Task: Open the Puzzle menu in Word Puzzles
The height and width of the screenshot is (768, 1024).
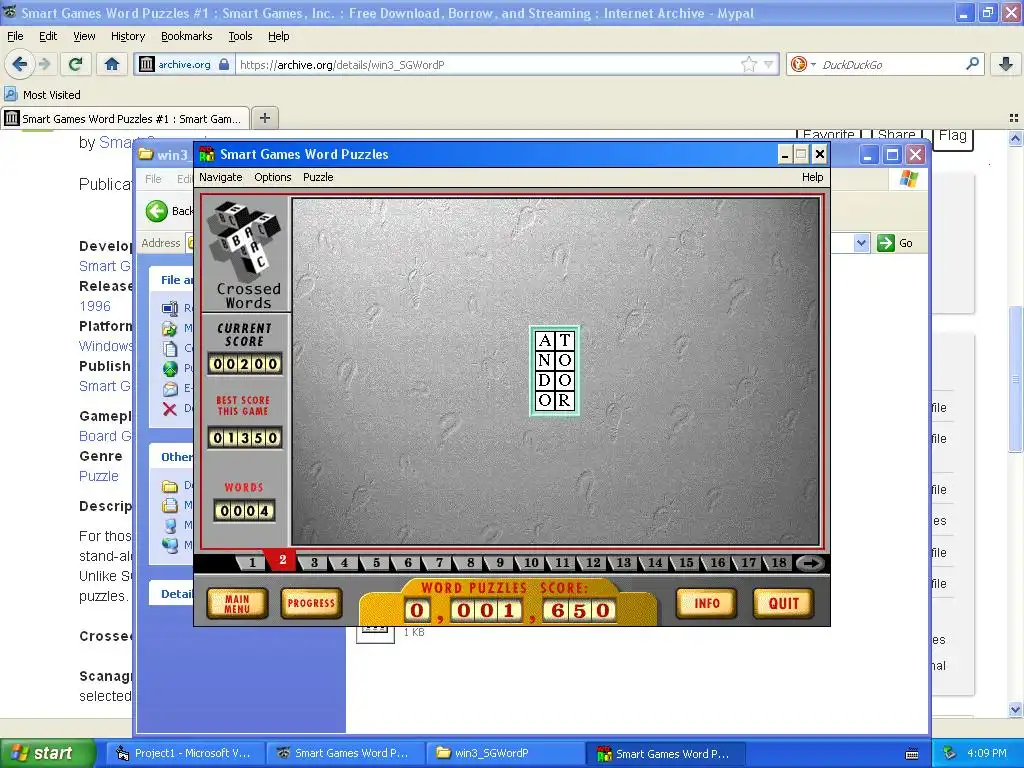Action: point(318,177)
